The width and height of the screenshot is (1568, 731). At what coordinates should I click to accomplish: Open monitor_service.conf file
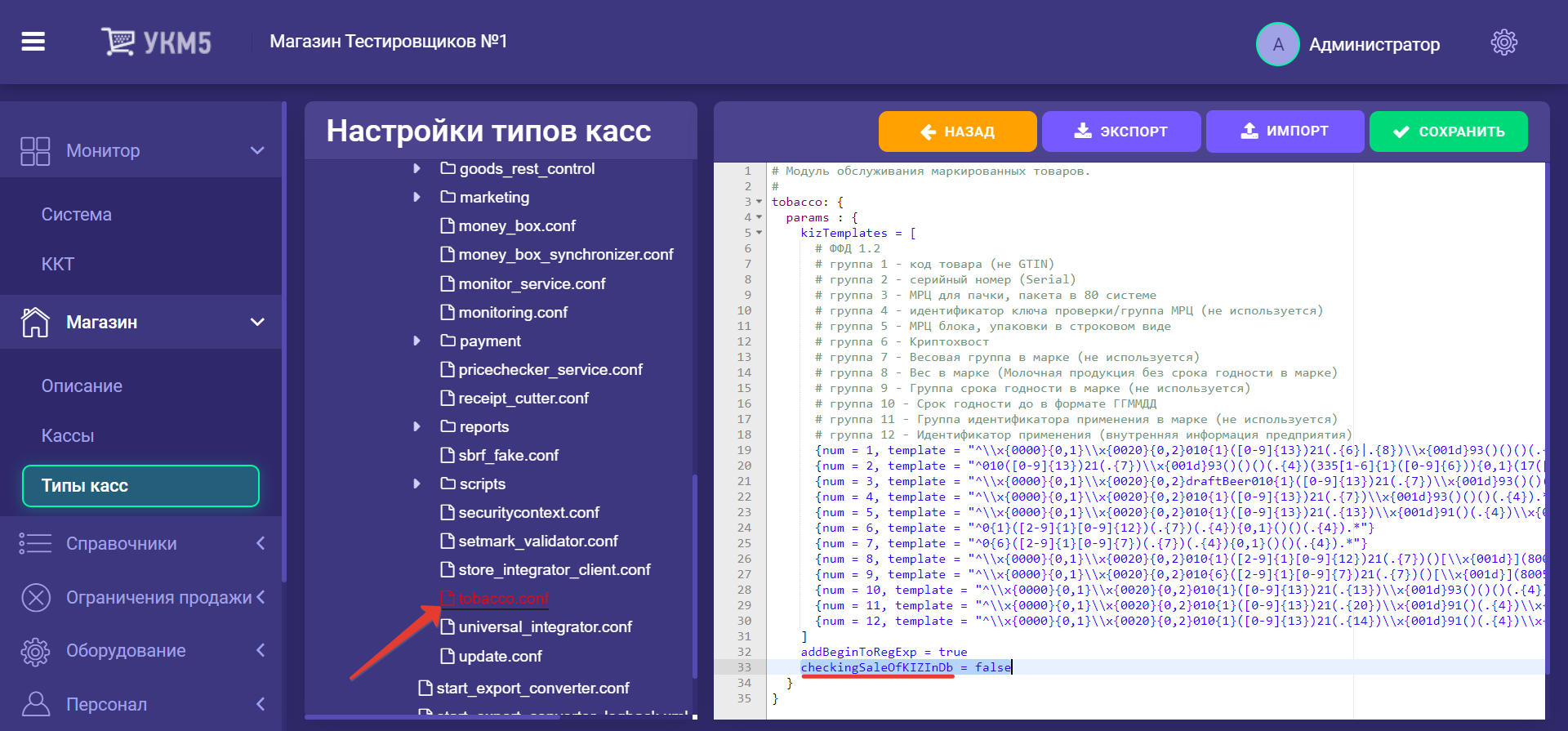532,283
